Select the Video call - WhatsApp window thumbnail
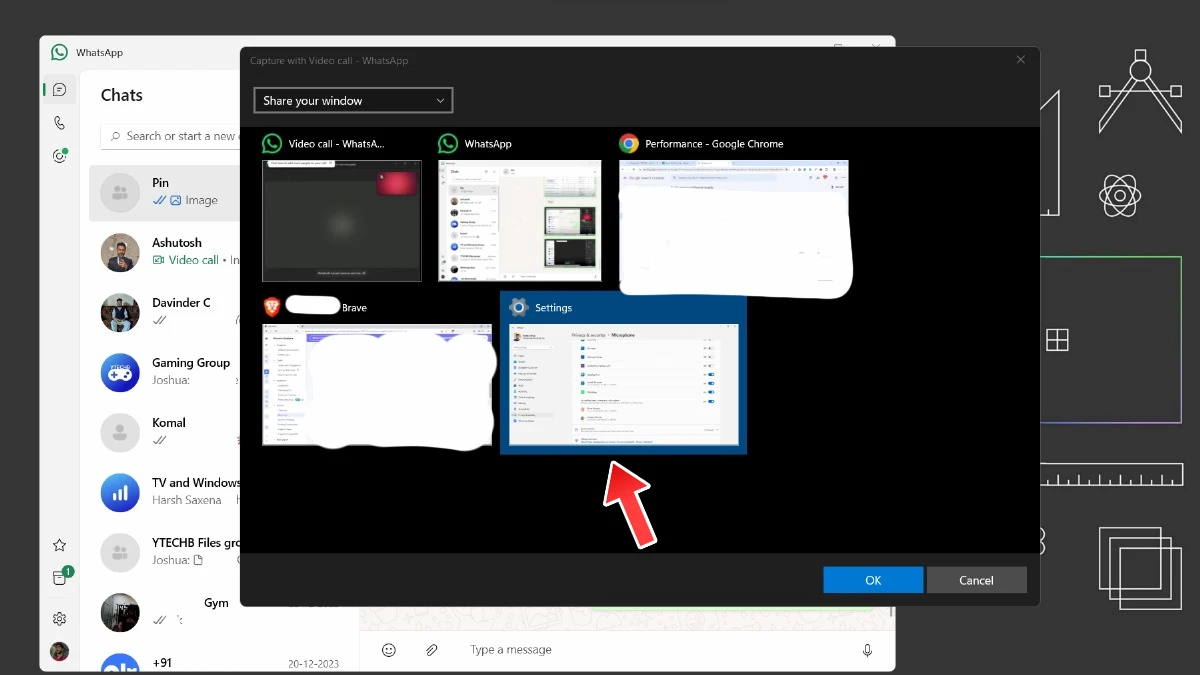Image resolution: width=1200 pixels, height=675 pixels. tap(342, 221)
